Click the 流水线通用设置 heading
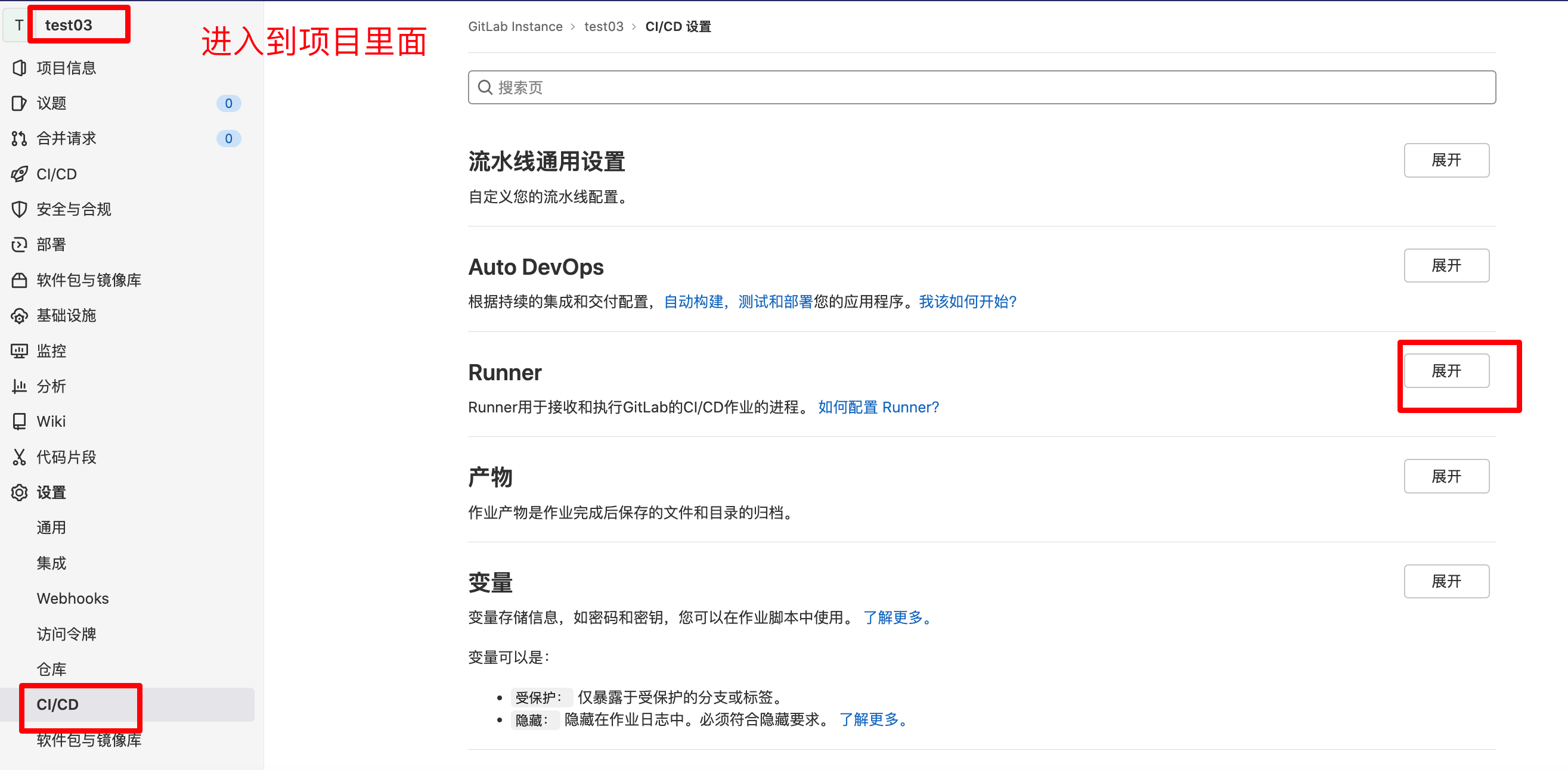 coord(547,162)
